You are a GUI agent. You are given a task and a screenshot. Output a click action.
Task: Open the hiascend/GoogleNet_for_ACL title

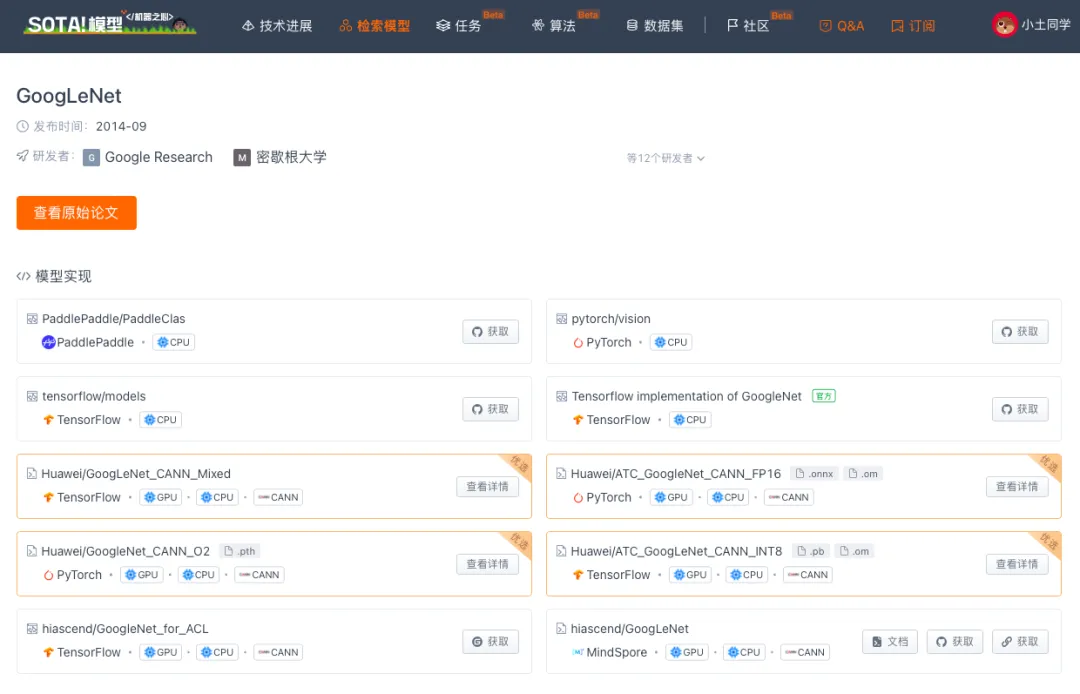tap(125, 629)
